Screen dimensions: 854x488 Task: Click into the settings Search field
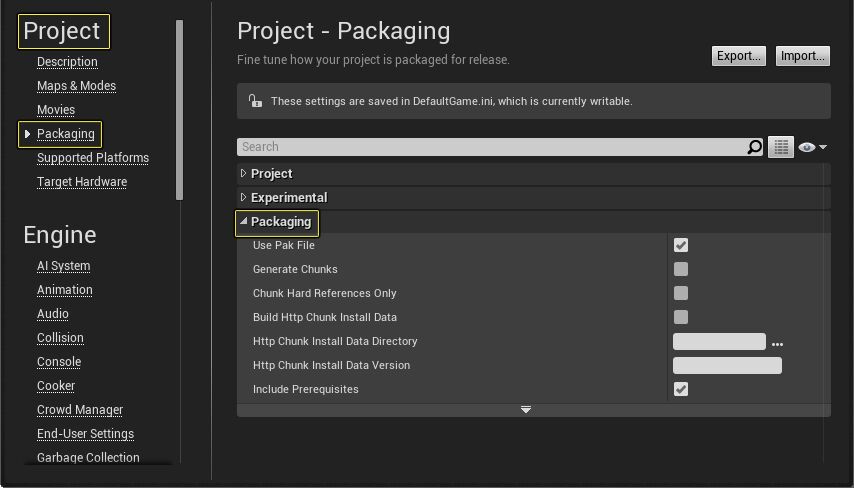pyautogui.click(x=490, y=147)
